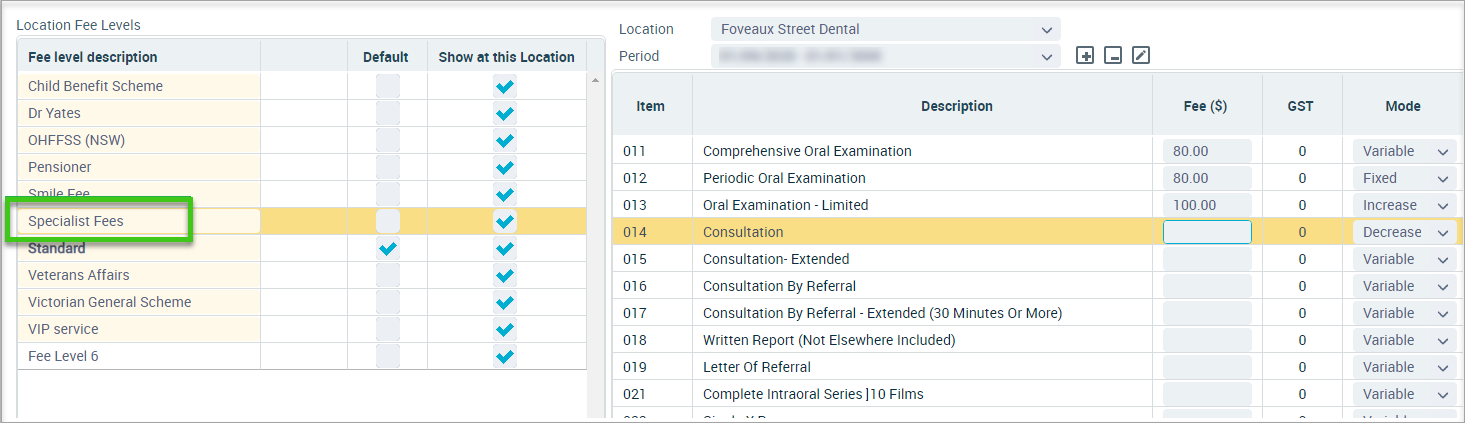This screenshot has width=1465, height=423.
Task: Select the Child Benefit Scheme fee level
Action: point(139,86)
